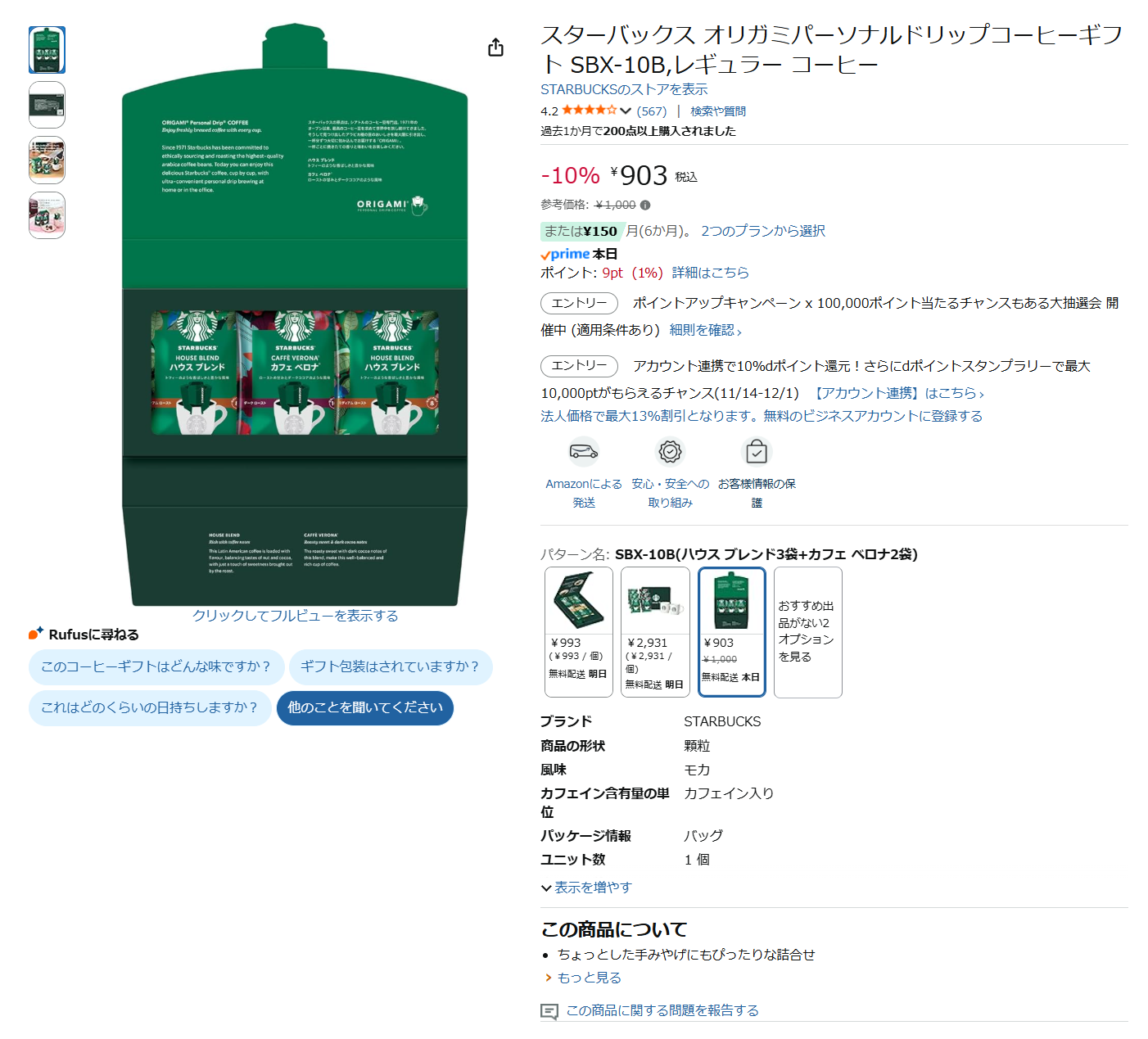Open STARBUCKSのストアを表示 link
The width and height of the screenshot is (1148, 1039).
click(624, 89)
